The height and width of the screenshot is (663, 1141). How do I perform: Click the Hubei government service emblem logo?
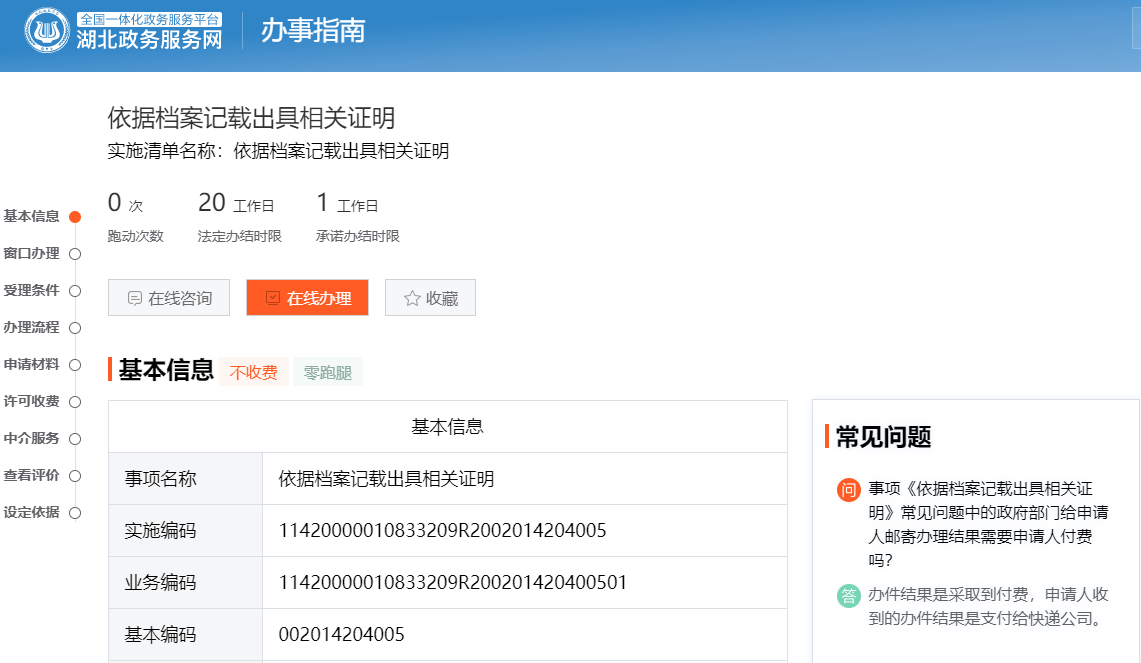[x=47, y=31]
